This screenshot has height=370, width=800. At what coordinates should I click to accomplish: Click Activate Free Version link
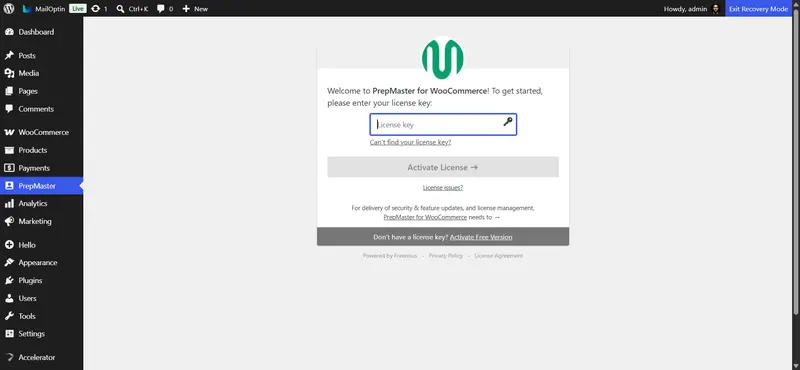pos(481,237)
